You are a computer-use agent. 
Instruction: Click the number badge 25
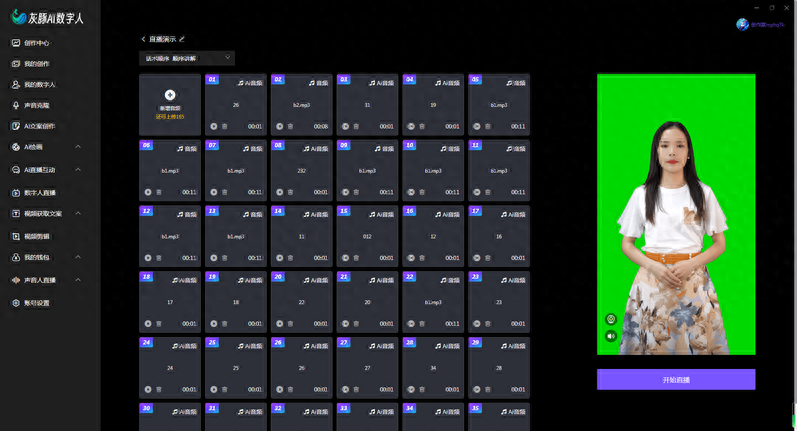pos(212,343)
